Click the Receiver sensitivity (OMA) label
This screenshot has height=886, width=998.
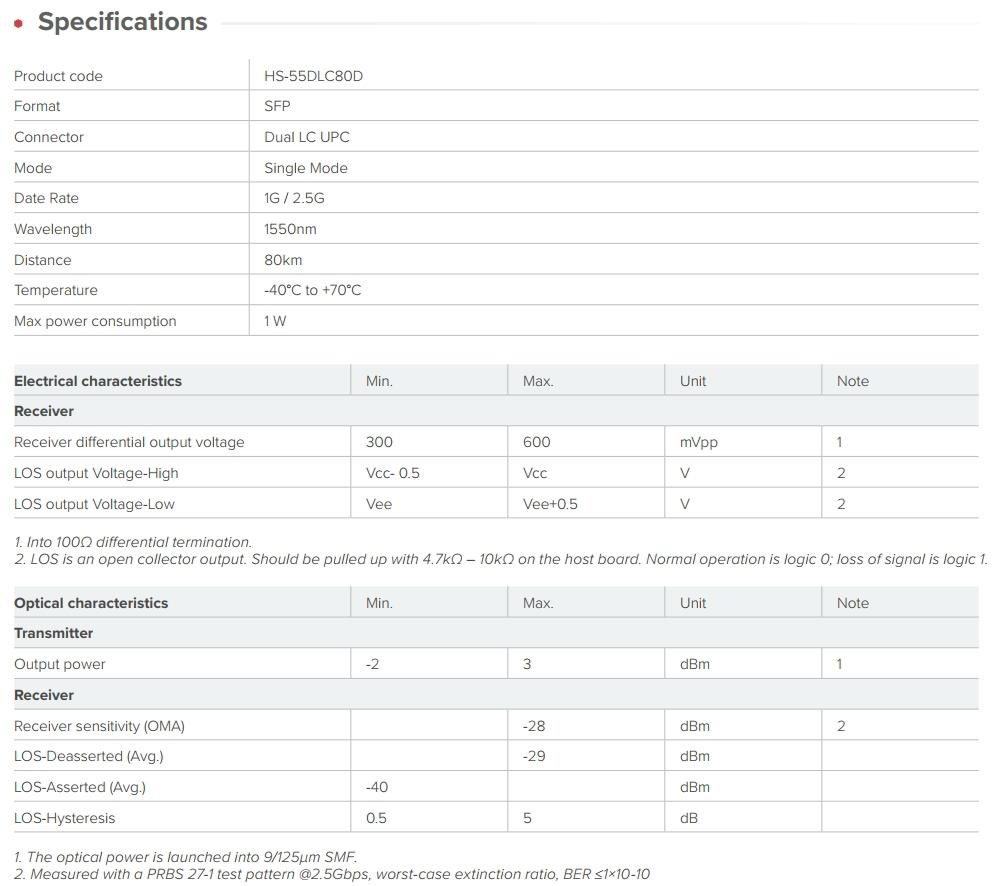[x=99, y=726]
